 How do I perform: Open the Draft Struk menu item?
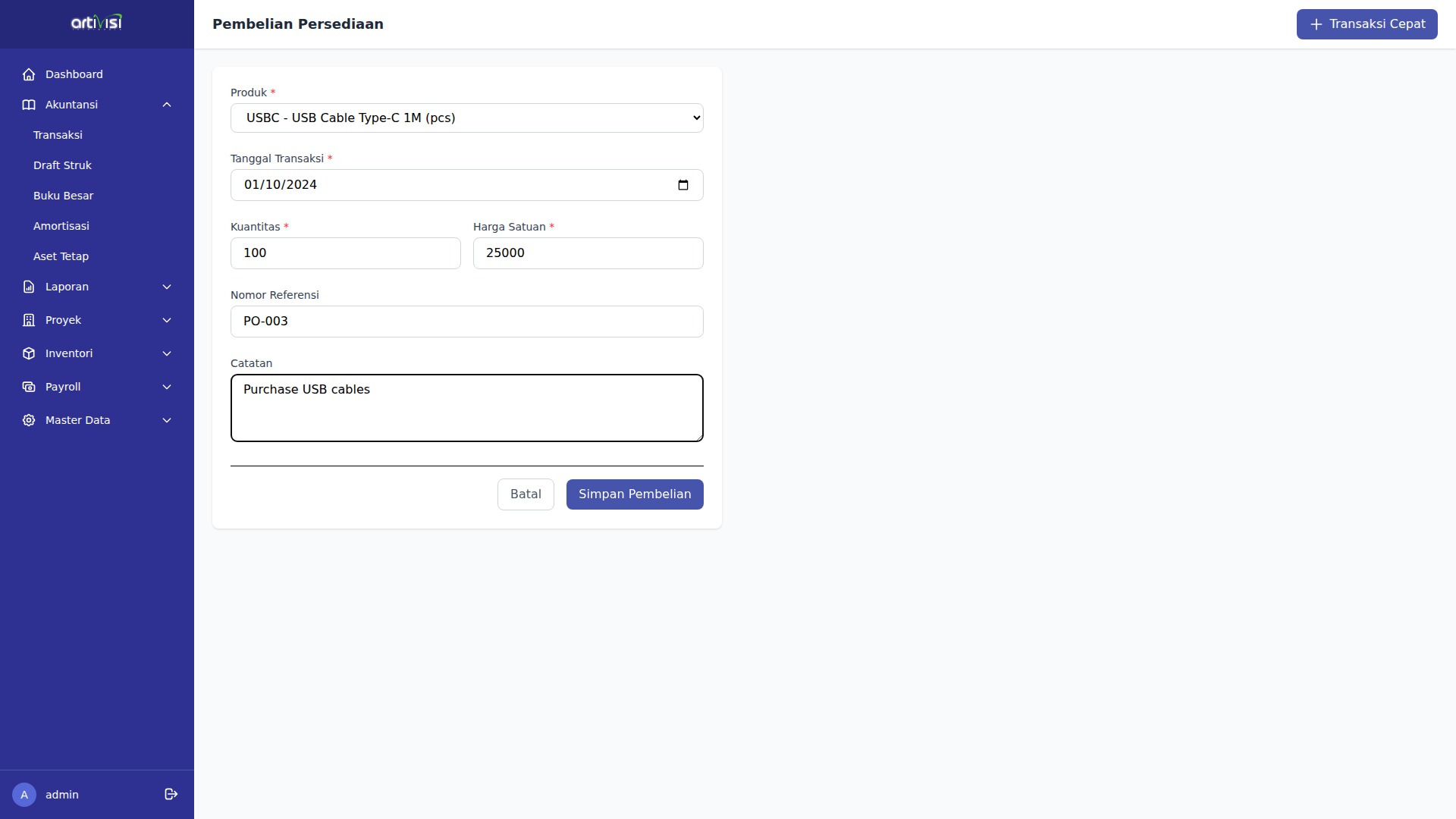[x=62, y=165]
